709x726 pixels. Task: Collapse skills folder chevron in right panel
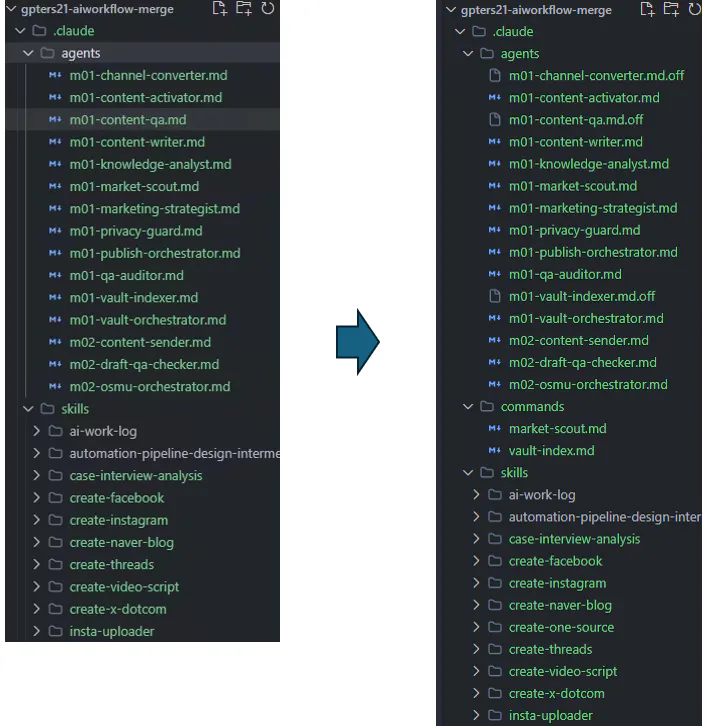point(468,473)
